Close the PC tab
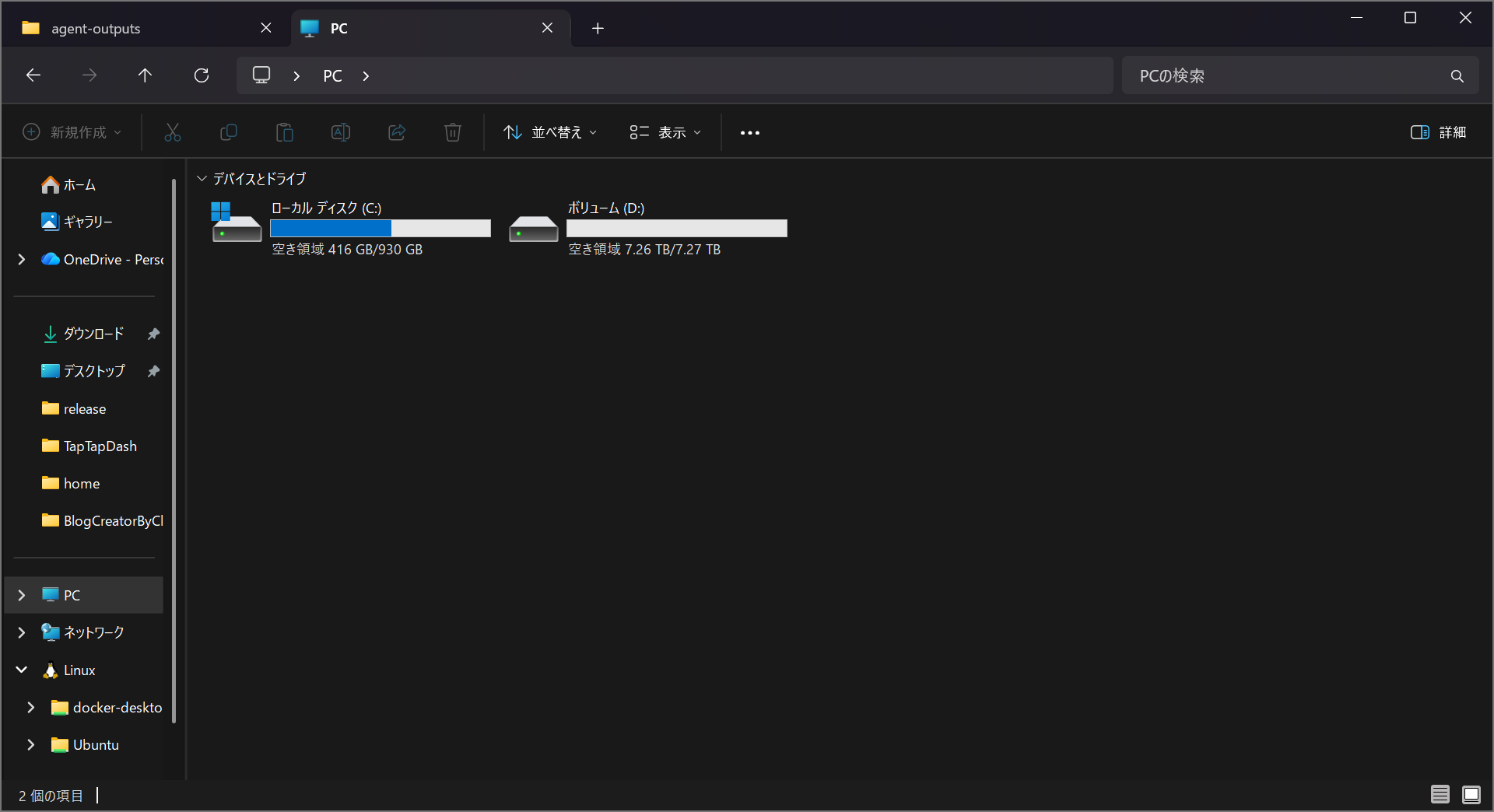 pyautogui.click(x=548, y=28)
